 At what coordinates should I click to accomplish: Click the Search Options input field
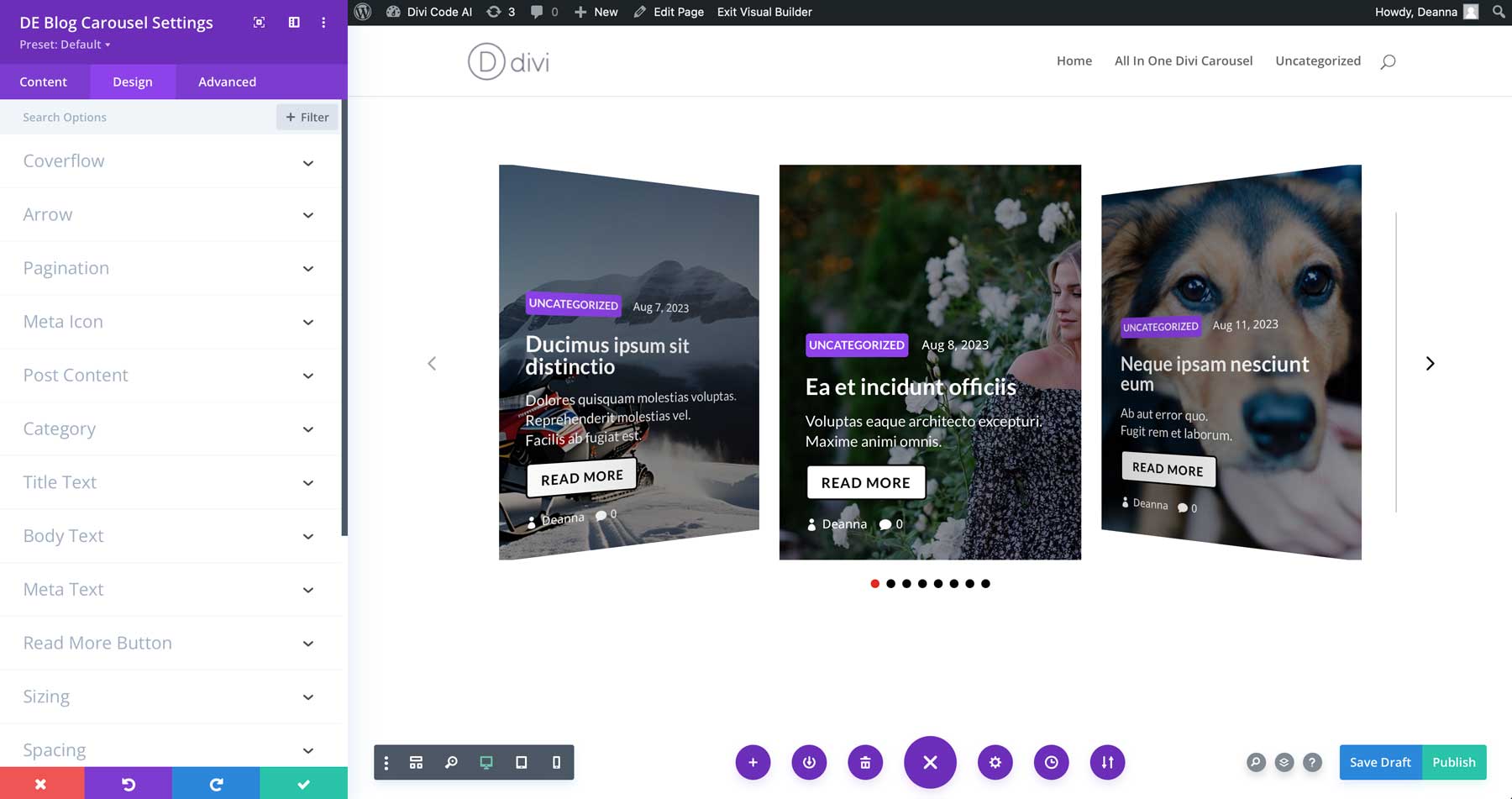(x=139, y=117)
